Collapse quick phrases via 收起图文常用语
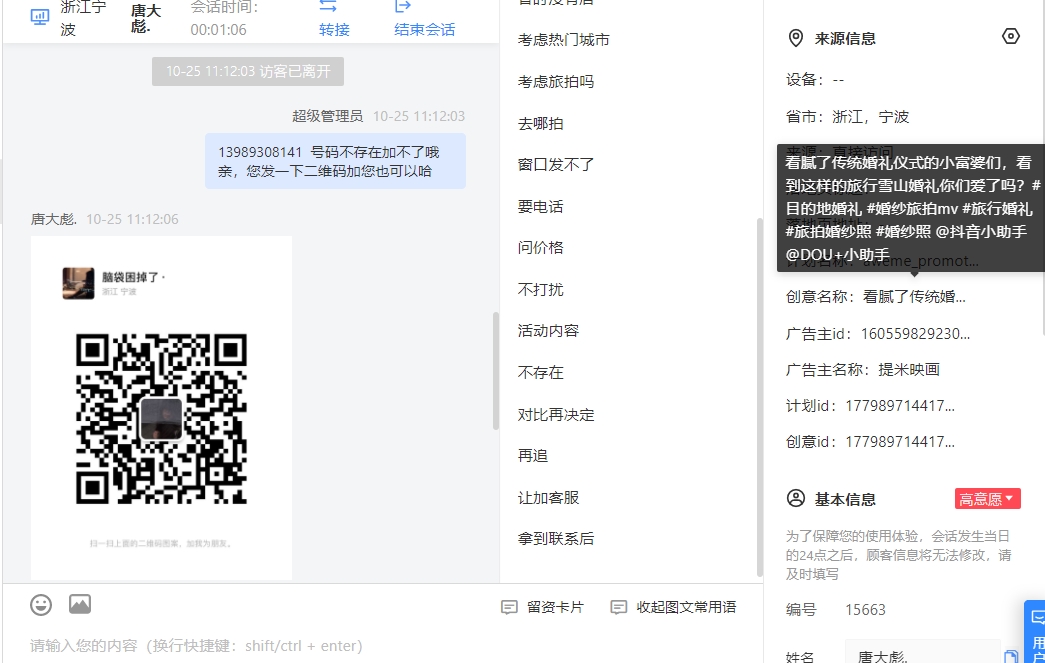The image size is (1045, 663). (673, 607)
